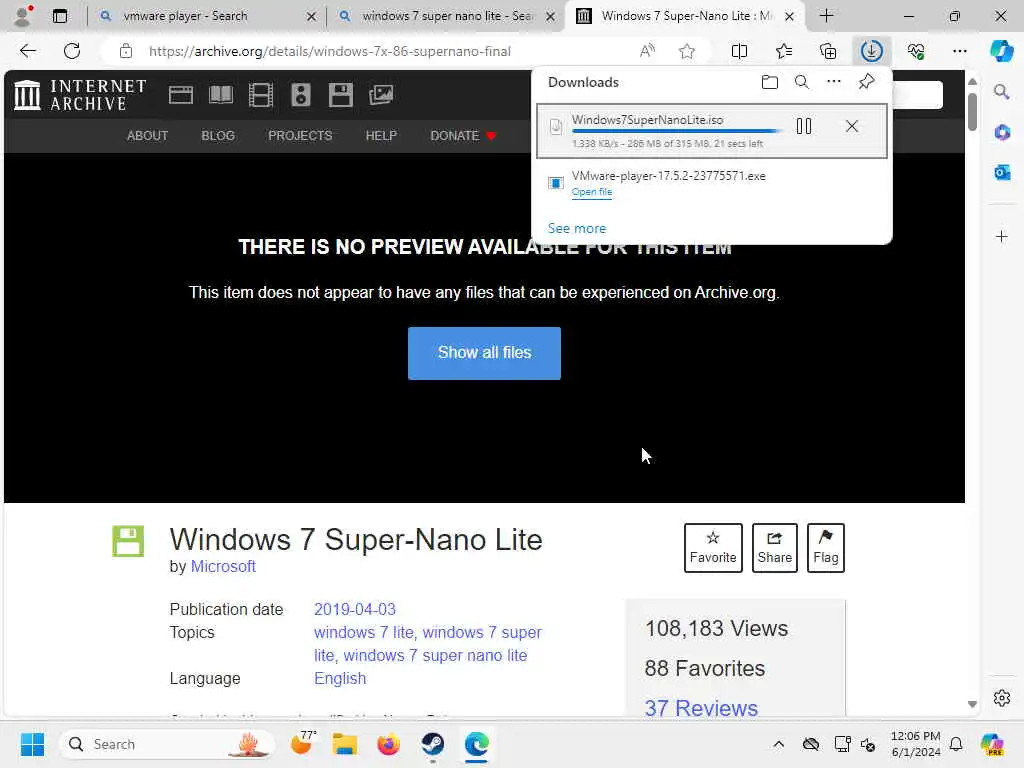Open HELP menu item
Viewport: 1024px width, 768px height.
pyautogui.click(x=381, y=136)
